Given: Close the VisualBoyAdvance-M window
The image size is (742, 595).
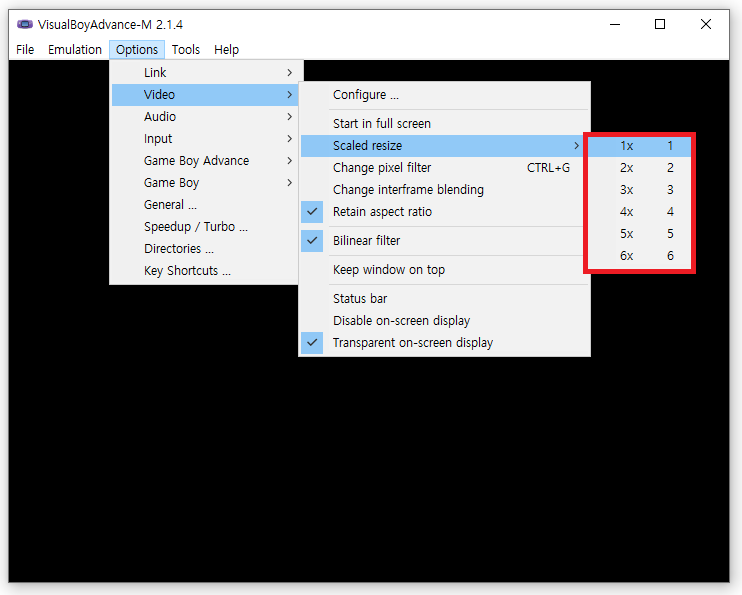Looking at the screenshot, I should pyautogui.click(x=706, y=24).
